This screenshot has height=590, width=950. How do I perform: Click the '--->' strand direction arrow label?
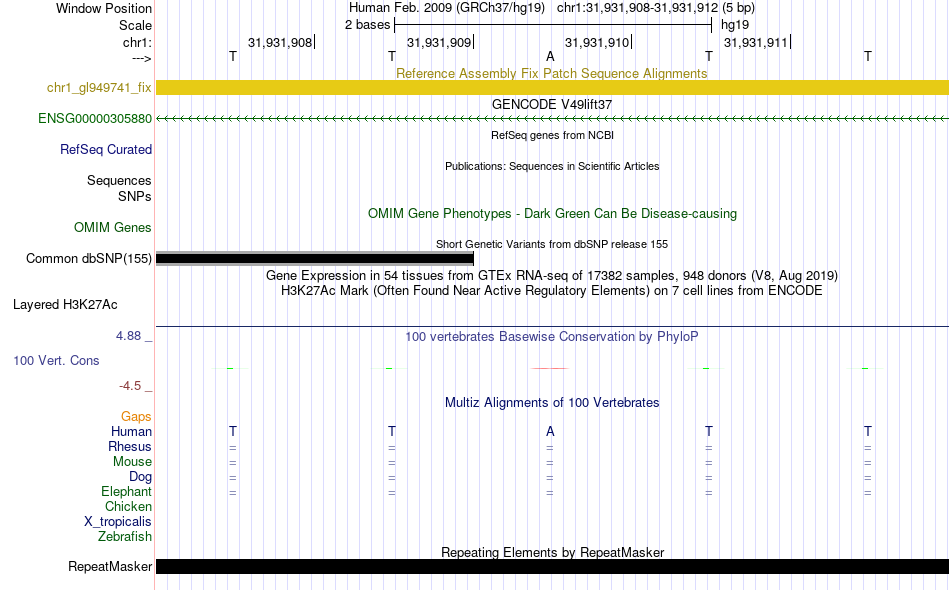point(141,58)
